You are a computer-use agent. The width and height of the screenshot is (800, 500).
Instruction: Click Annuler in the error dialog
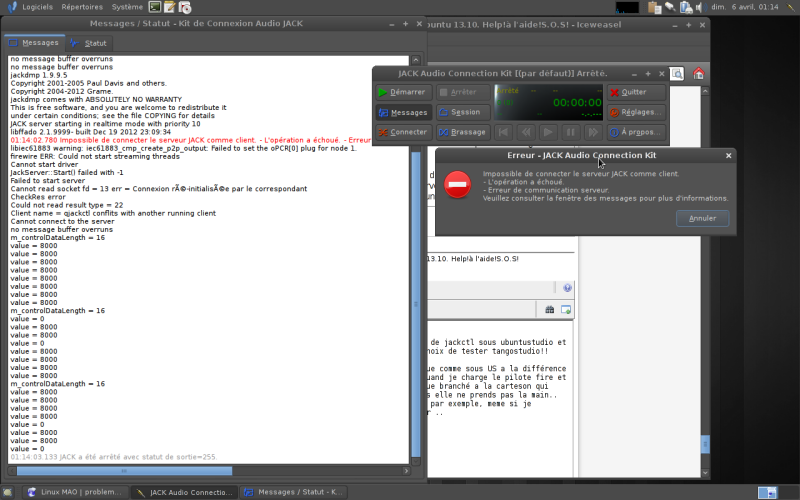coord(703,218)
